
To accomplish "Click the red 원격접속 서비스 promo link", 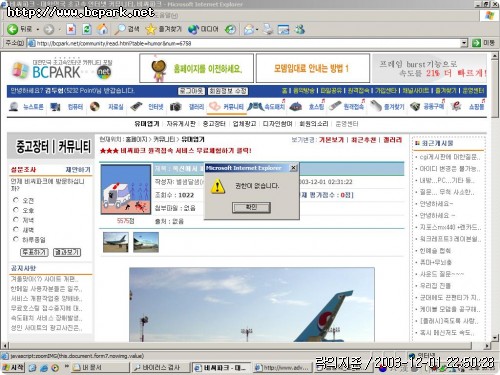I will (x=176, y=151).
